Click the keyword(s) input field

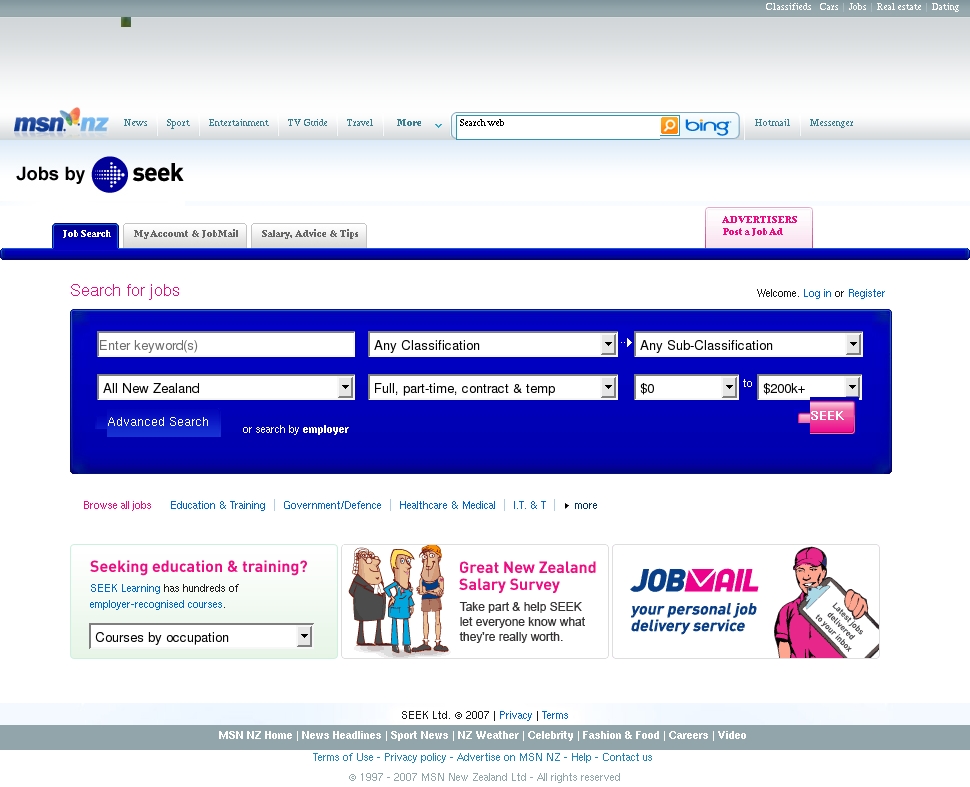coord(226,345)
